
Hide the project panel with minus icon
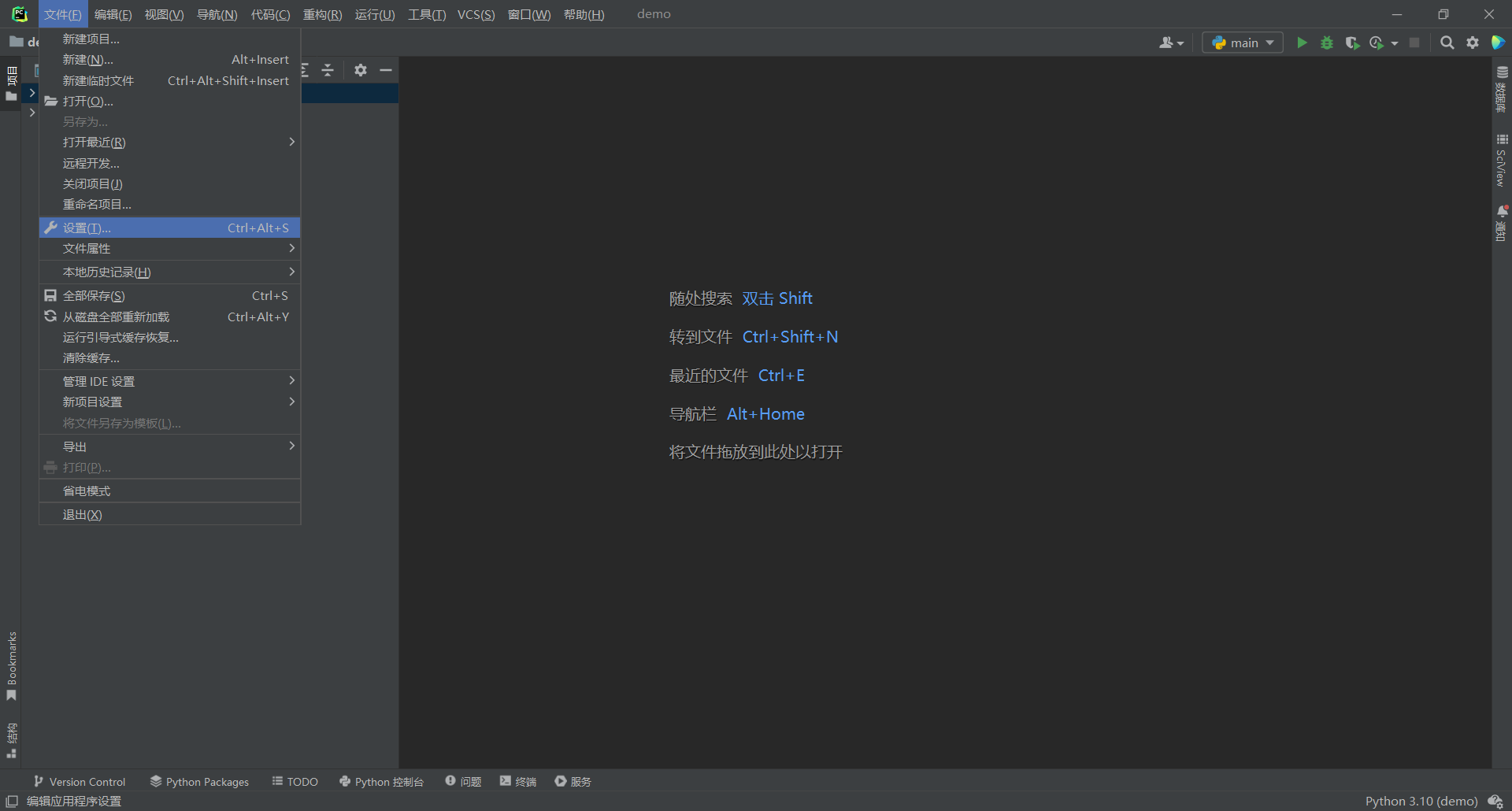pos(386,70)
